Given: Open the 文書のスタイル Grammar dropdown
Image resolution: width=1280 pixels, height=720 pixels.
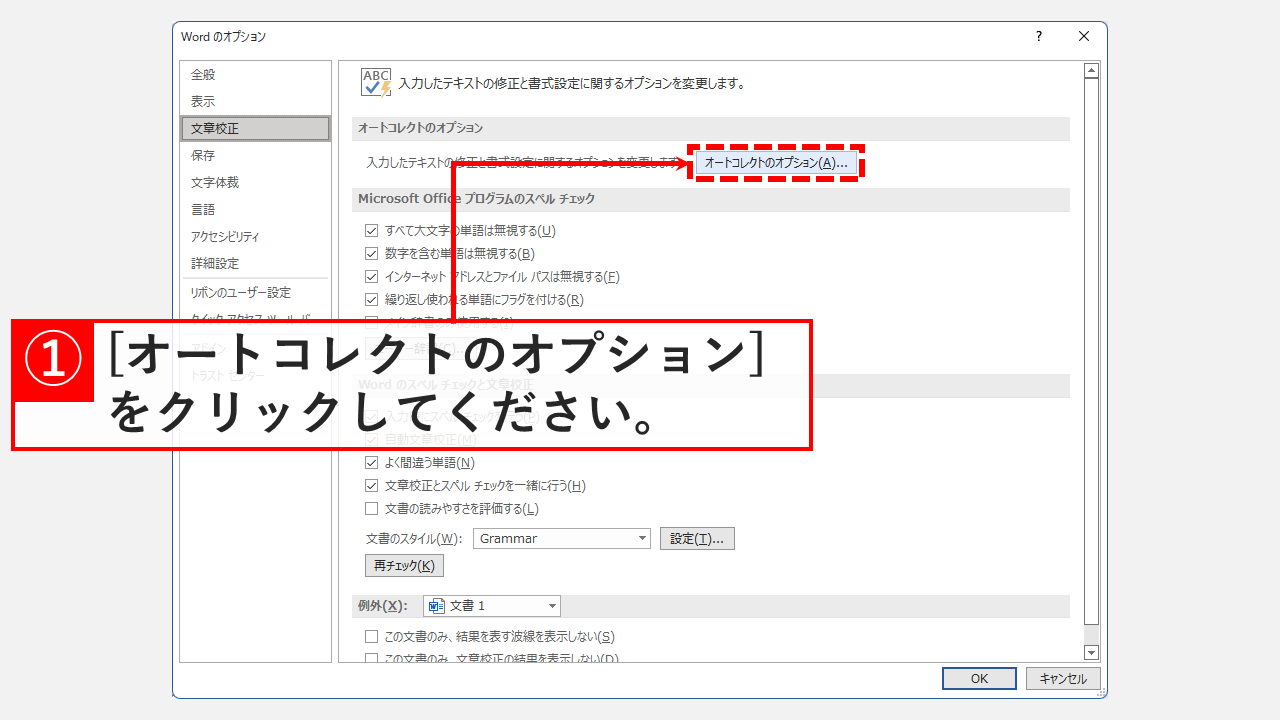Looking at the screenshot, I should click(562, 539).
